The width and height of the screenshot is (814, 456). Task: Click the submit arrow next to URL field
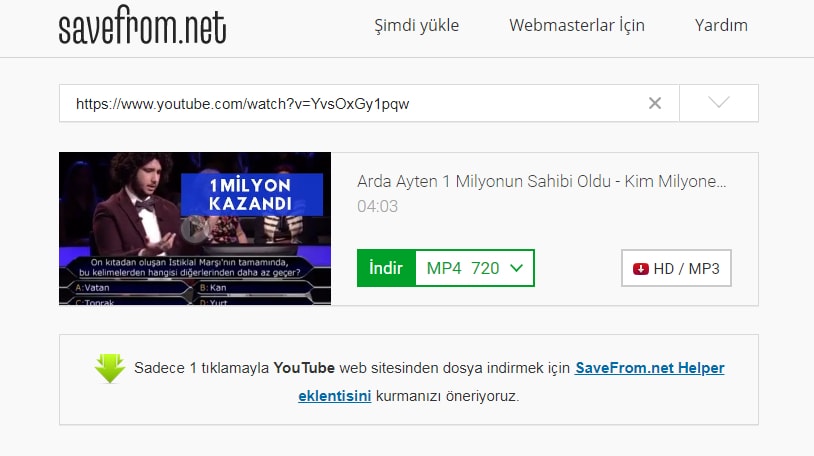click(x=718, y=103)
